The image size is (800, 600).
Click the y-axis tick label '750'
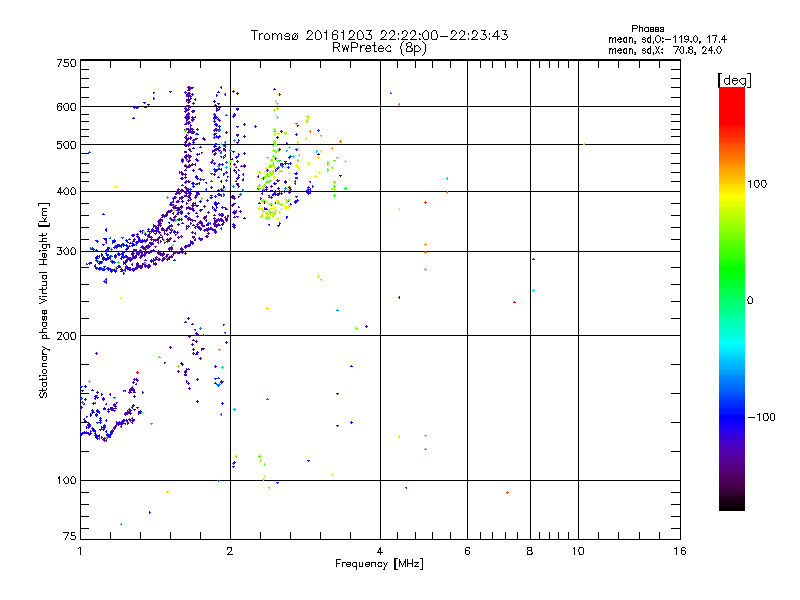(67, 63)
